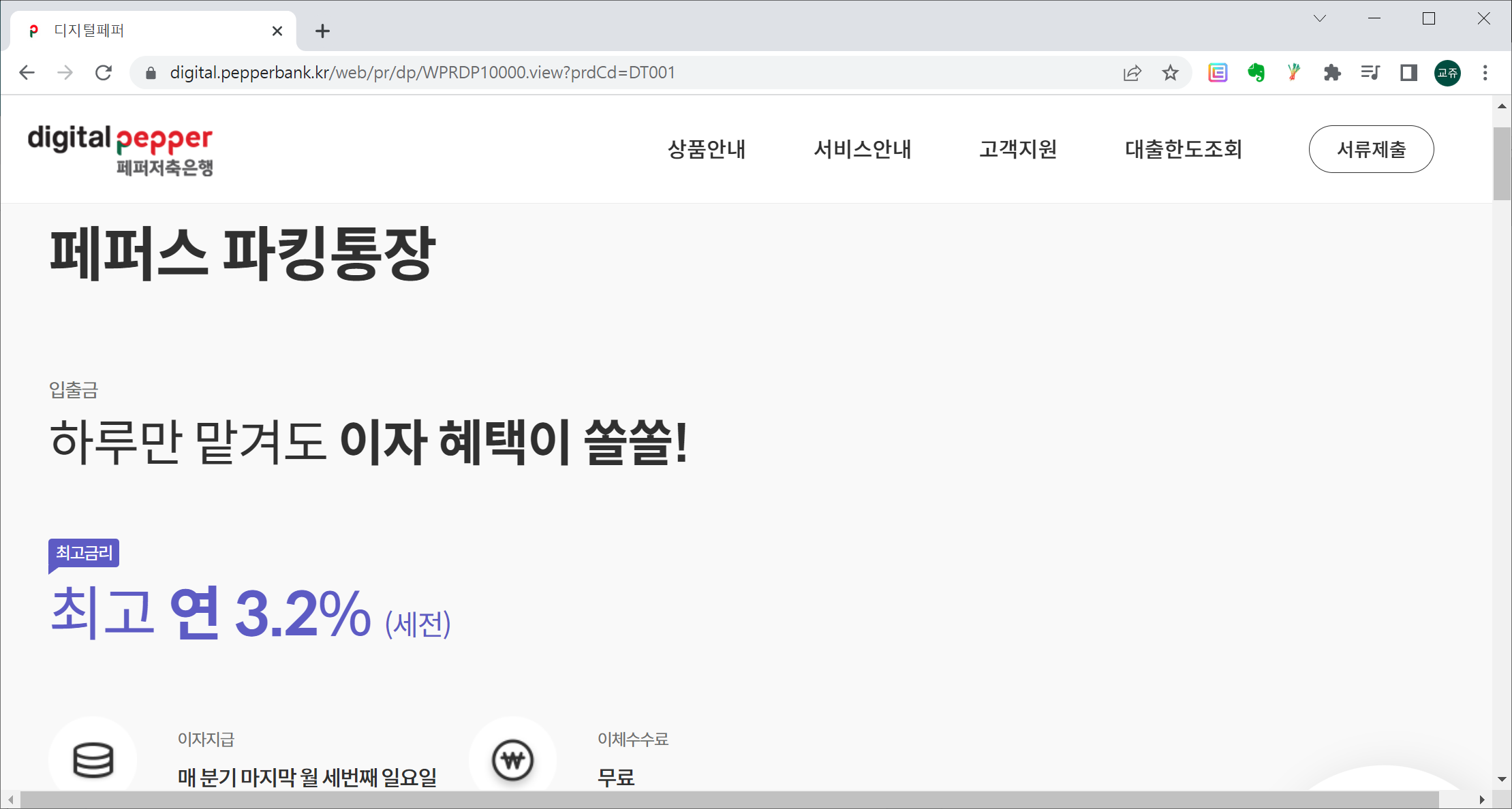Click the 최고금리 badge
This screenshot has width=1512, height=809.
(x=84, y=553)
